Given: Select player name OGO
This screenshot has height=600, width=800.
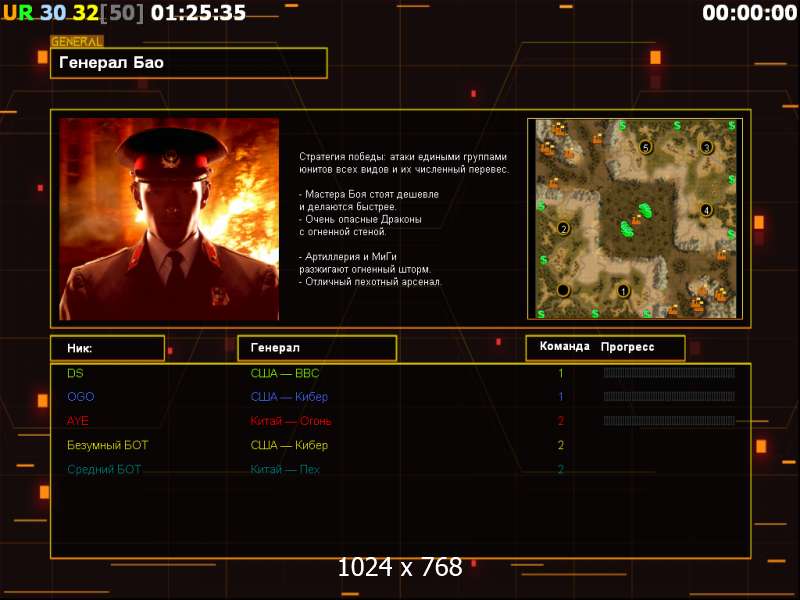Looking at the screenshot, I should click(81, 396).
